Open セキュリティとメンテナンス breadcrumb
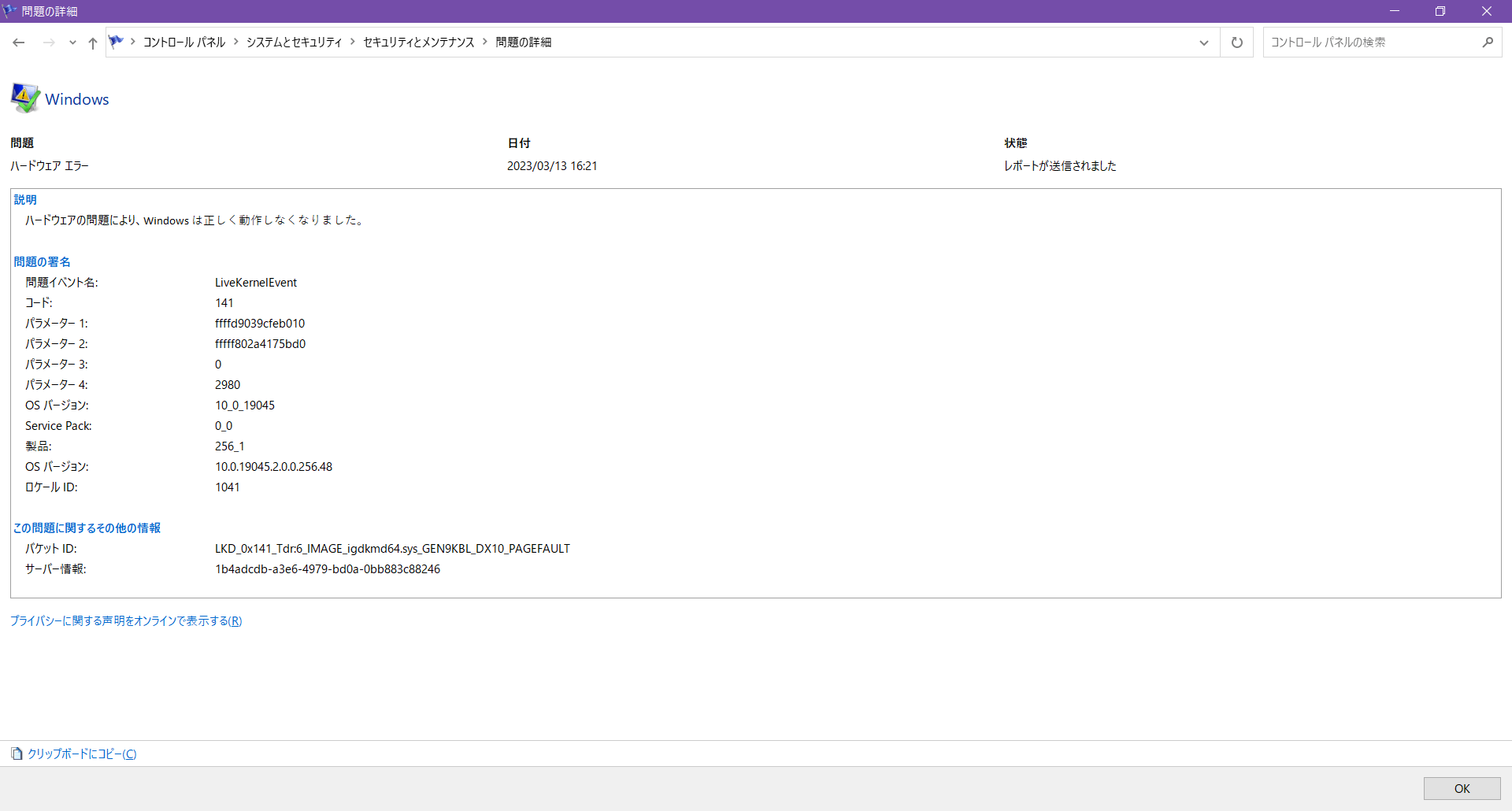 (419, 43)
